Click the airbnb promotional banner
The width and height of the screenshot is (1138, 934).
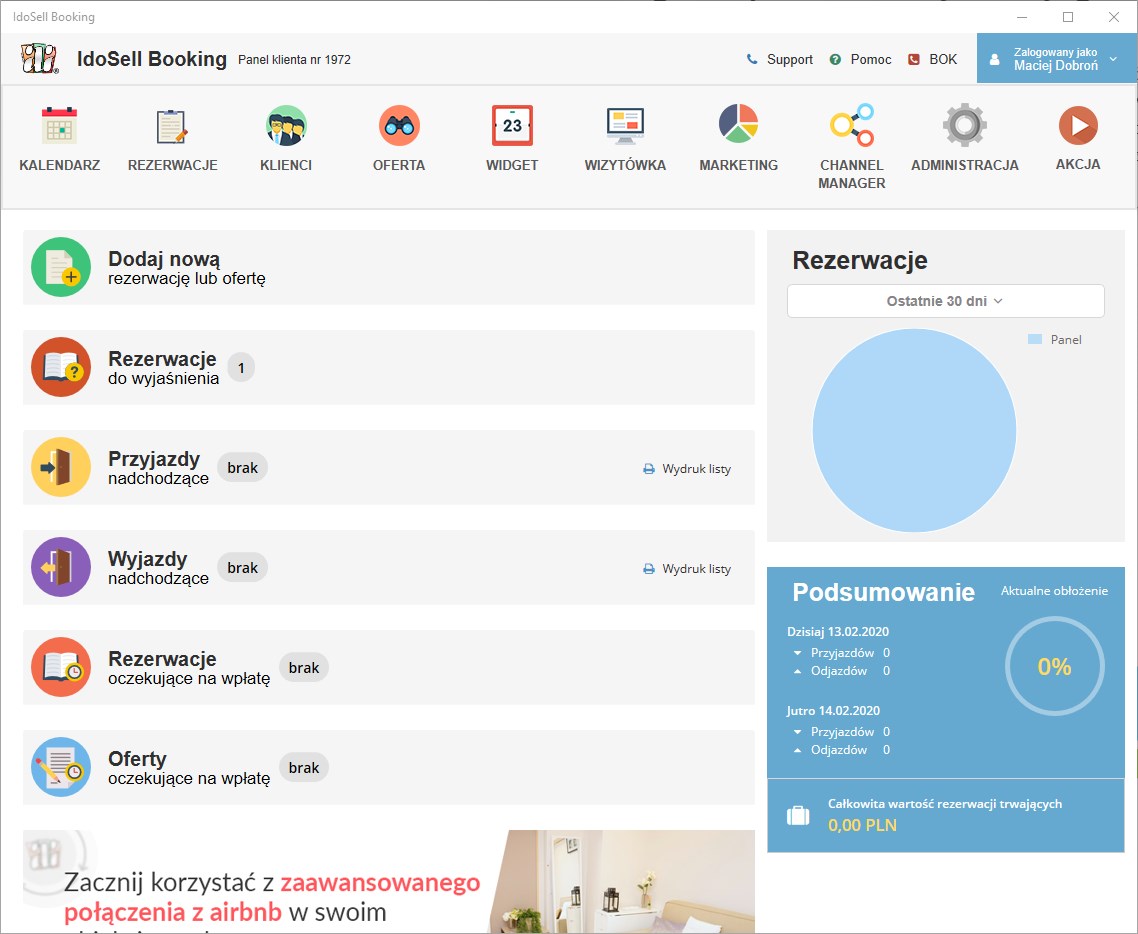pos(389,882)
